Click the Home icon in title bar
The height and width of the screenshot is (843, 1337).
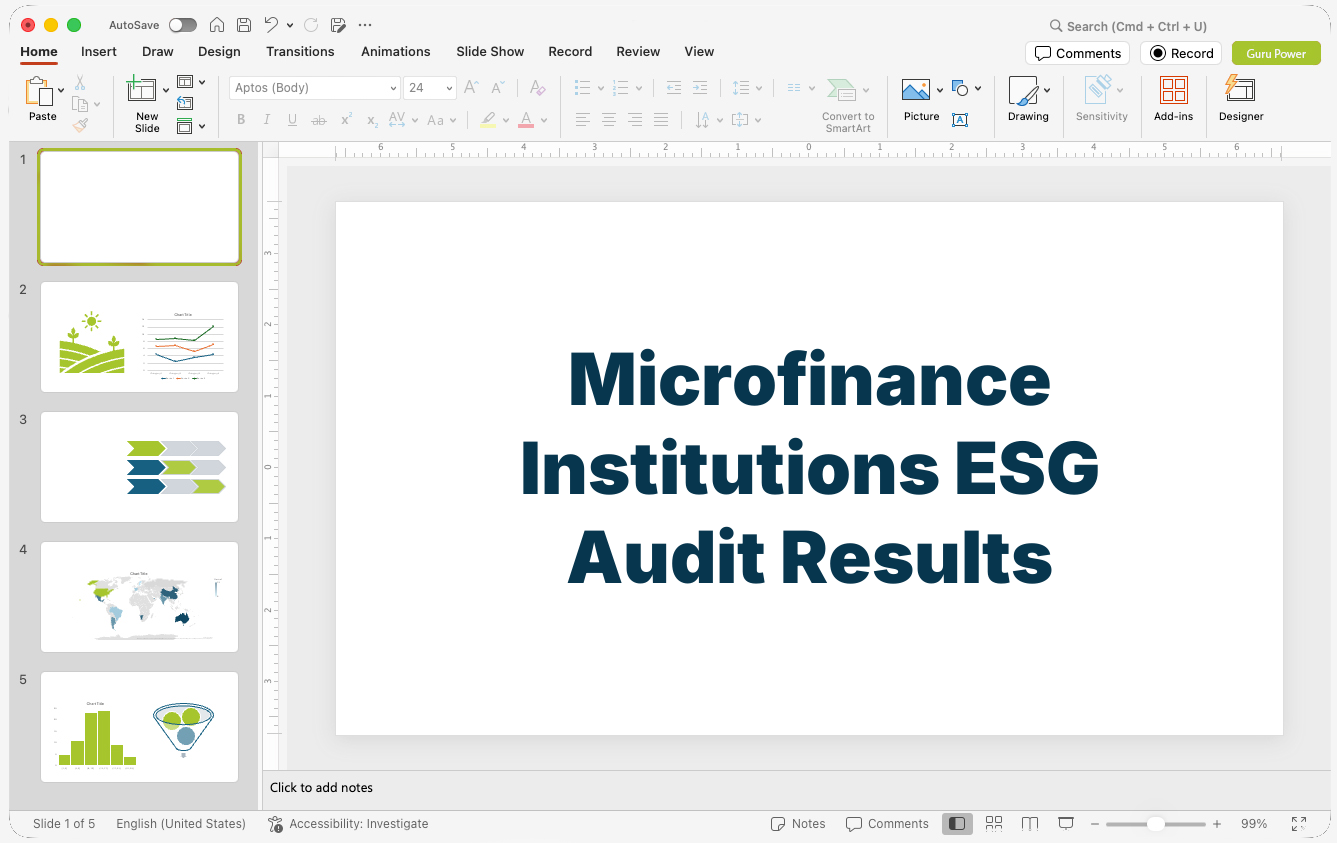(217, 25)
